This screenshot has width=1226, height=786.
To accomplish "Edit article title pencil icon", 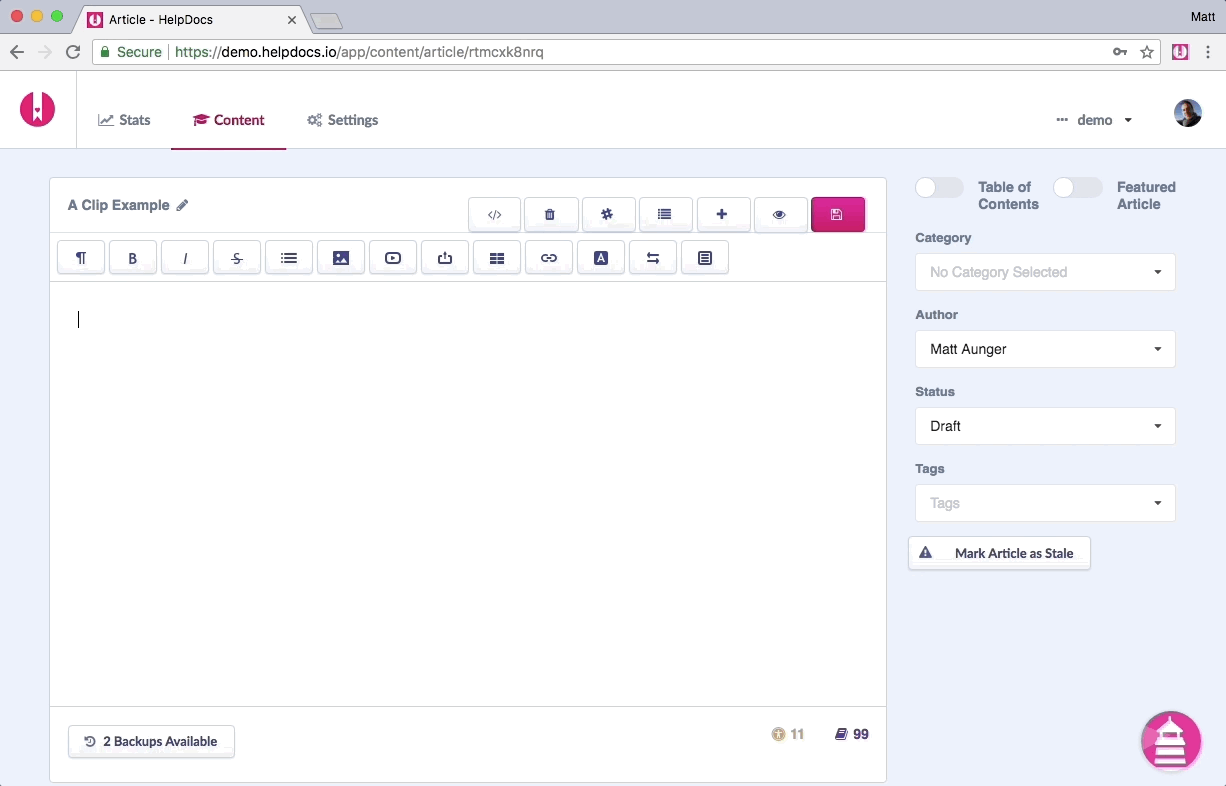I will pyautogui.click(x=182, y=205).
